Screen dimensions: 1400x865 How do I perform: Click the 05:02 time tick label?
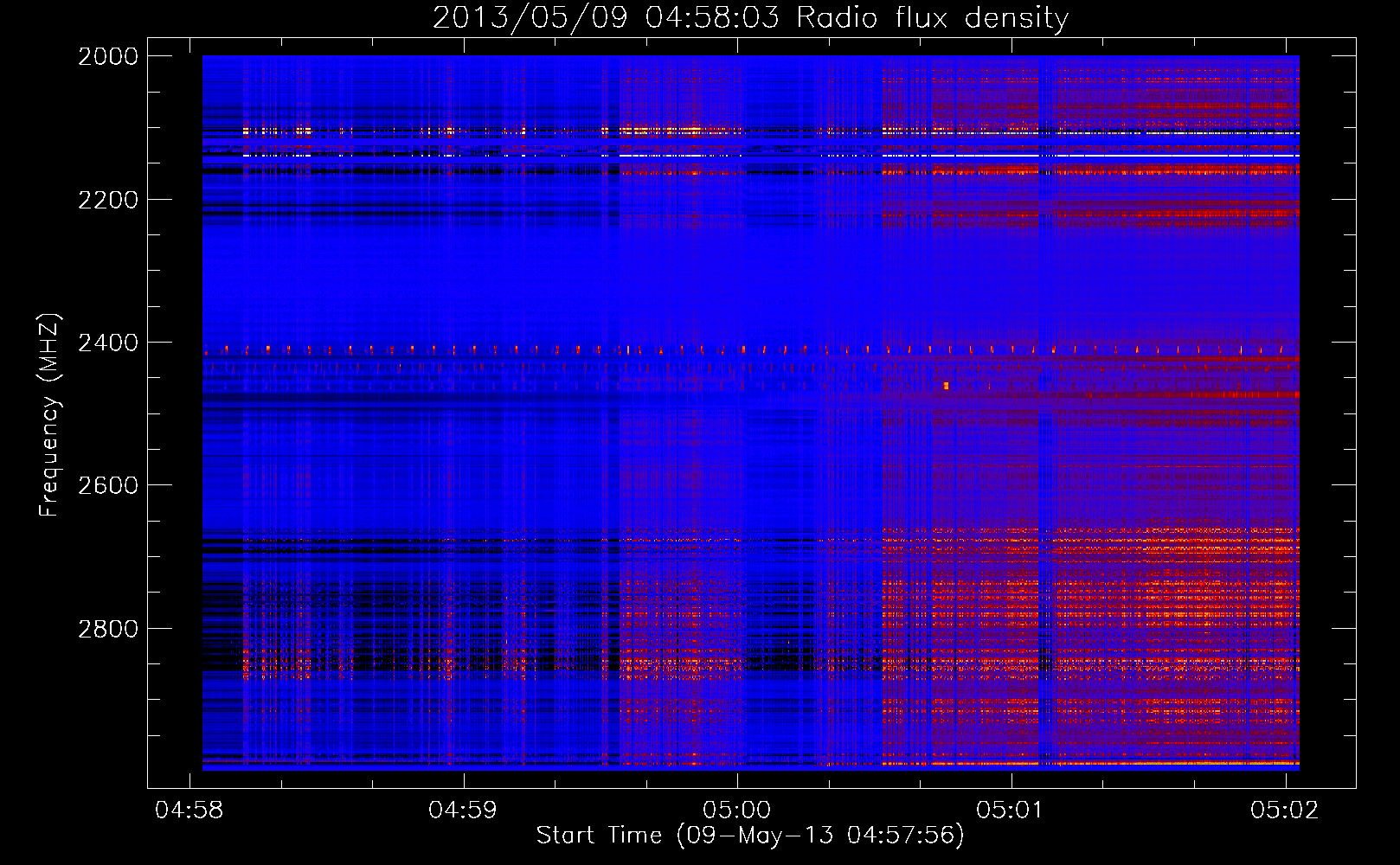[1285, 810]
